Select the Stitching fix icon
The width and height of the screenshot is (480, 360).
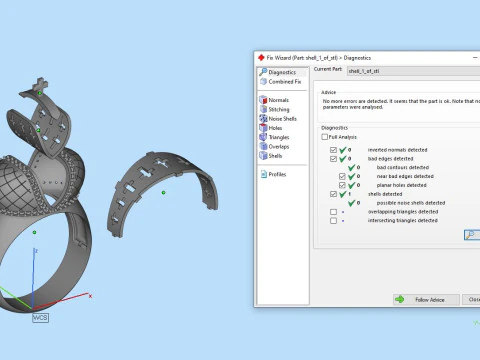(263, 109)
